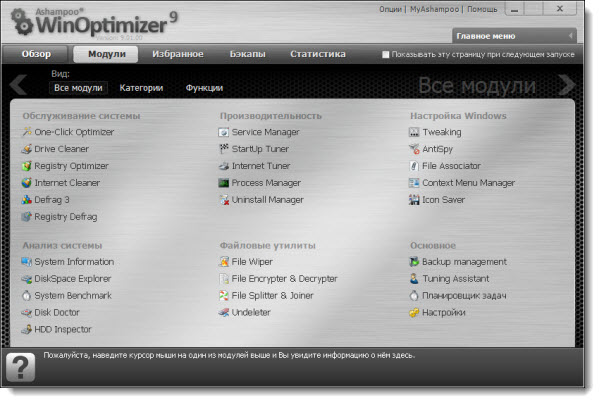The image size is (600, 403).
Task: Open the Defrag 3 text link
Action: point(52,200)
